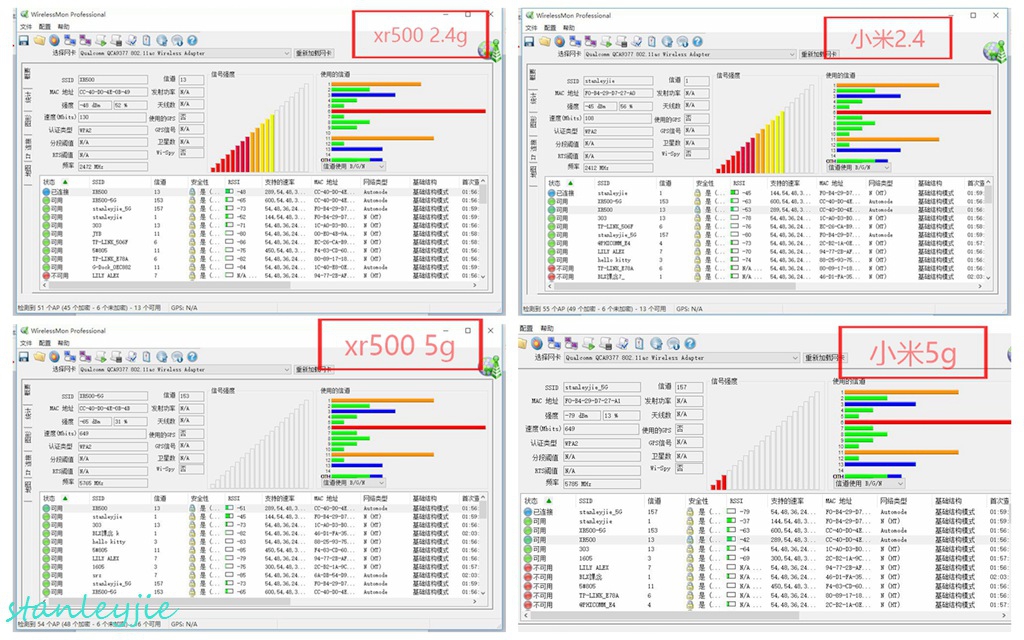Screen dimensions: 1024x640
Task: Click the open folder icon in 小米2.4 window
Action: click(545, 41)
